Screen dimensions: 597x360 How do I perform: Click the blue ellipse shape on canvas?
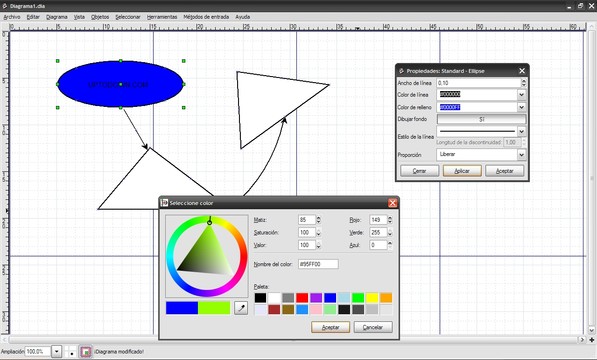tap(120, 84)
